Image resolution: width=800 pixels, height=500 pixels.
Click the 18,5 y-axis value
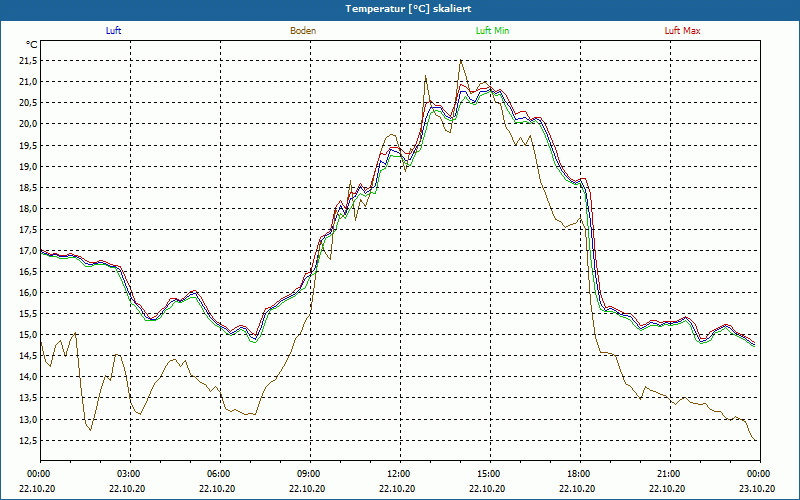pos(28,187)
